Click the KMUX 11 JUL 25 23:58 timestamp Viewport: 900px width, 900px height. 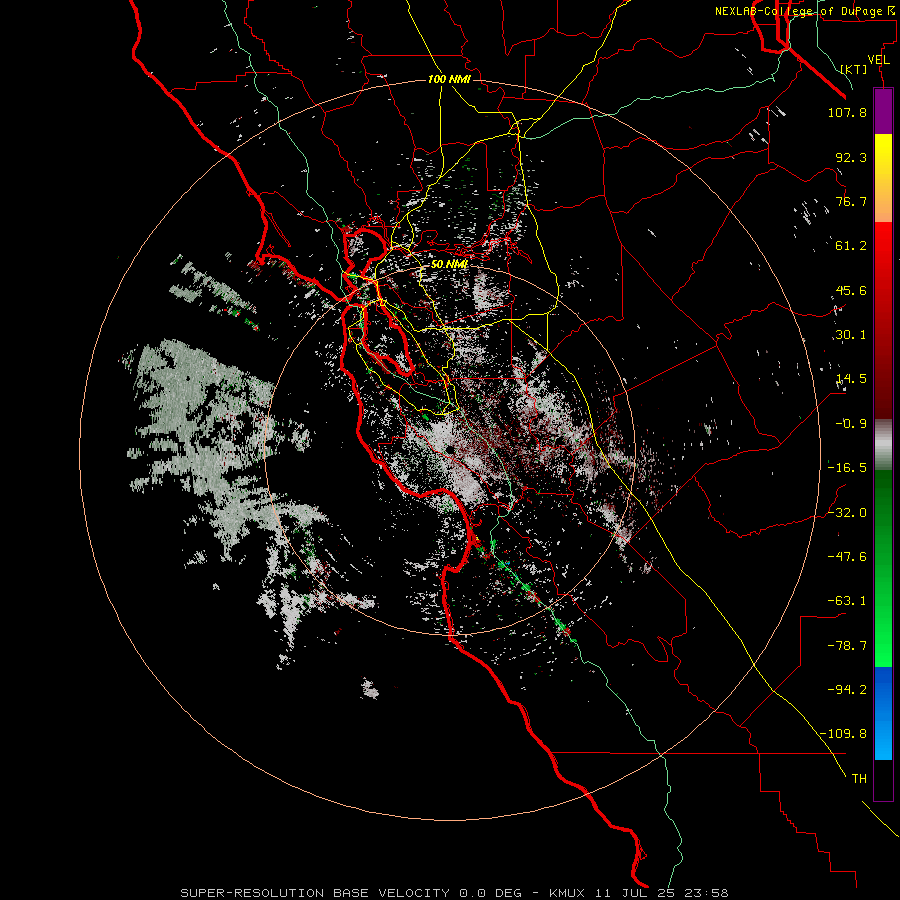[639, 893]
